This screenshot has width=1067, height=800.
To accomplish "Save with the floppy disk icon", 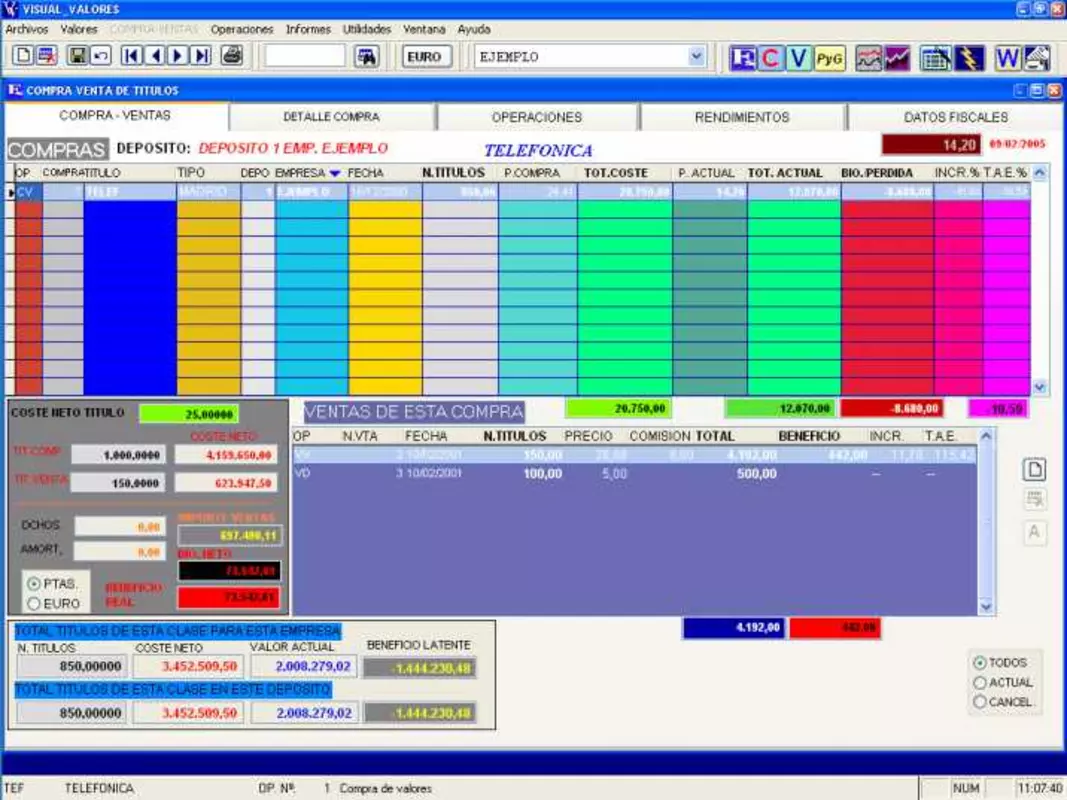I will coord(77,56).
